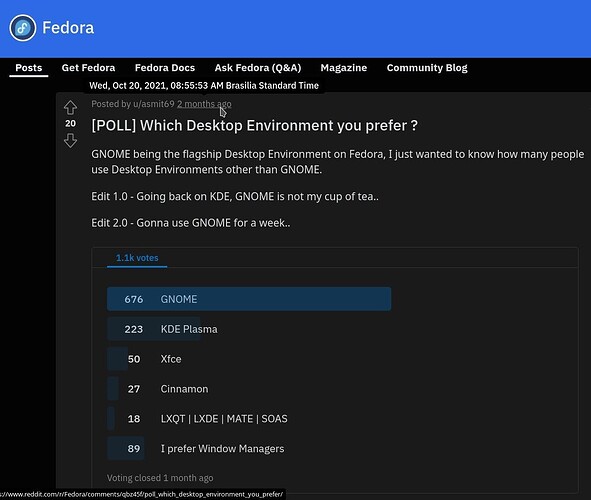Click the Fedora logo icon
The width and height of the screenshot is (591, 500).
(x=23, y=28)
